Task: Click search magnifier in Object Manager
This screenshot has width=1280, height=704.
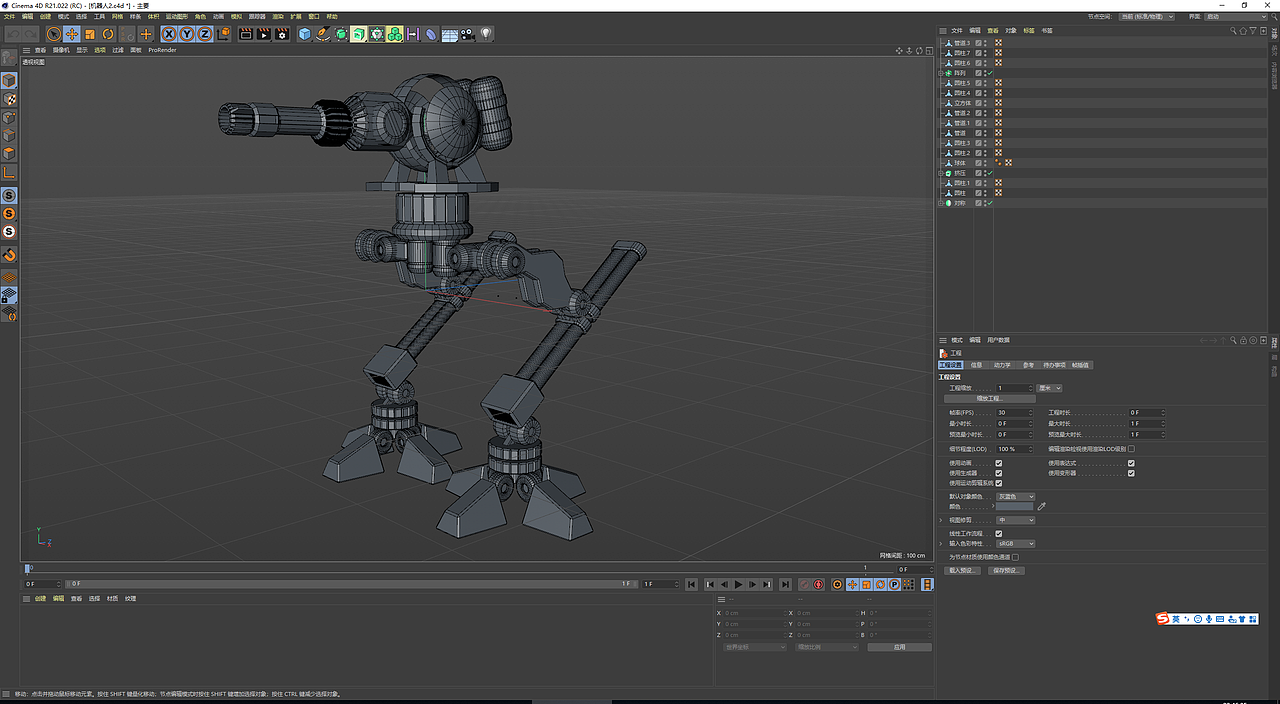Action: click(1233, 31)
